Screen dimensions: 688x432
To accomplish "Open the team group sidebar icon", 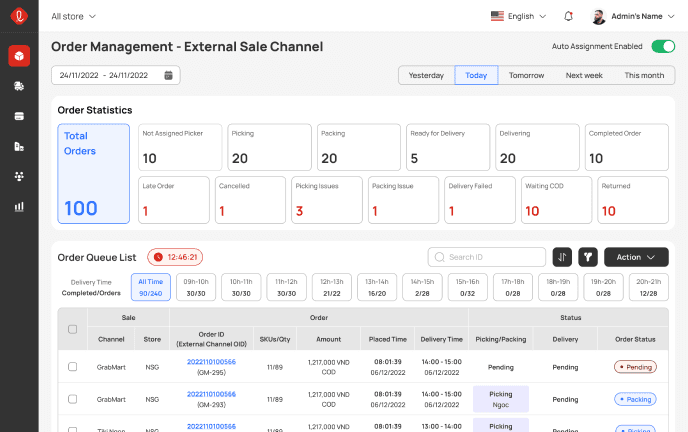I will [19, 176].
